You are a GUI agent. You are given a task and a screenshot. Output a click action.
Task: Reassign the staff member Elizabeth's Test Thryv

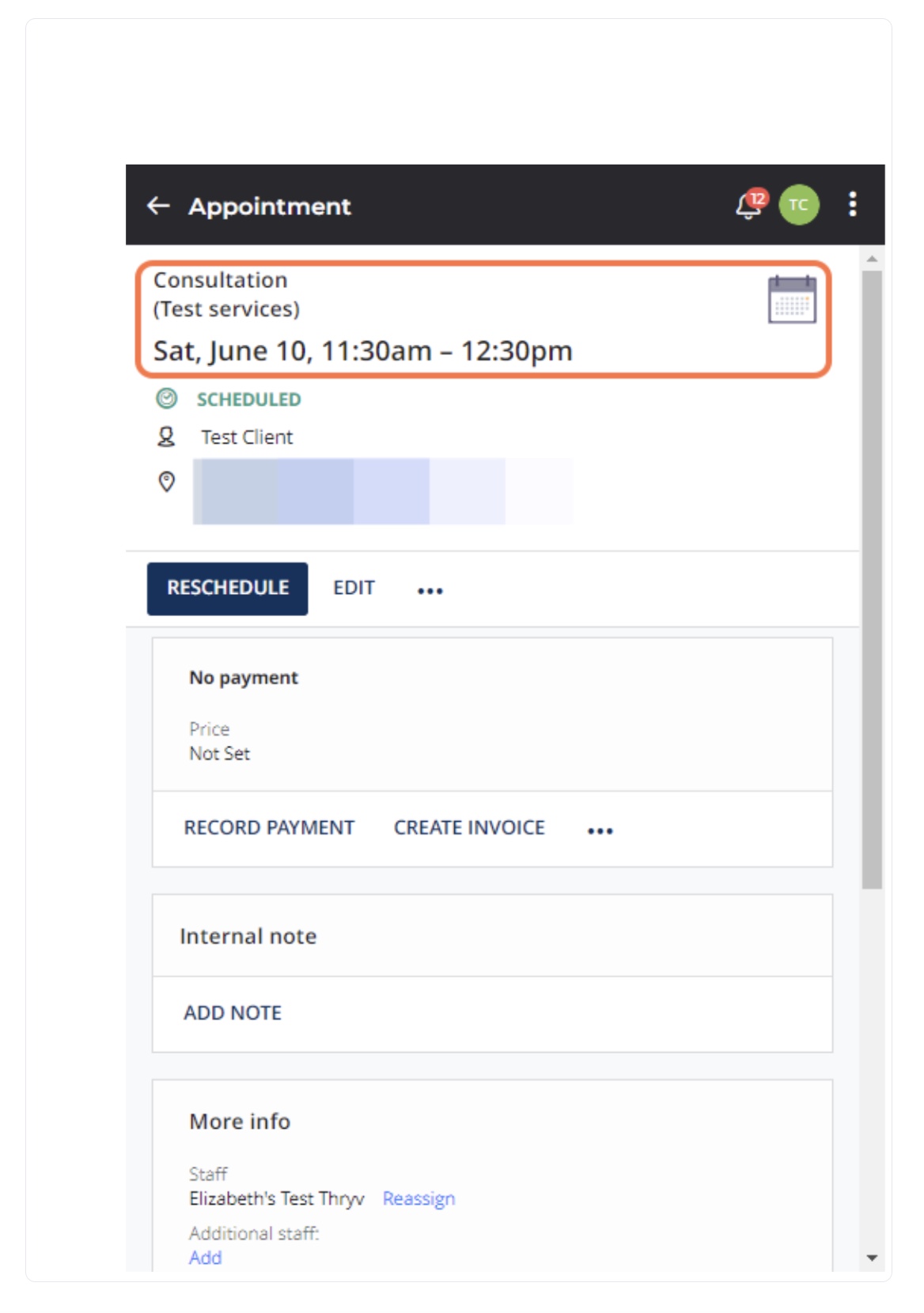coord(418,1198)
